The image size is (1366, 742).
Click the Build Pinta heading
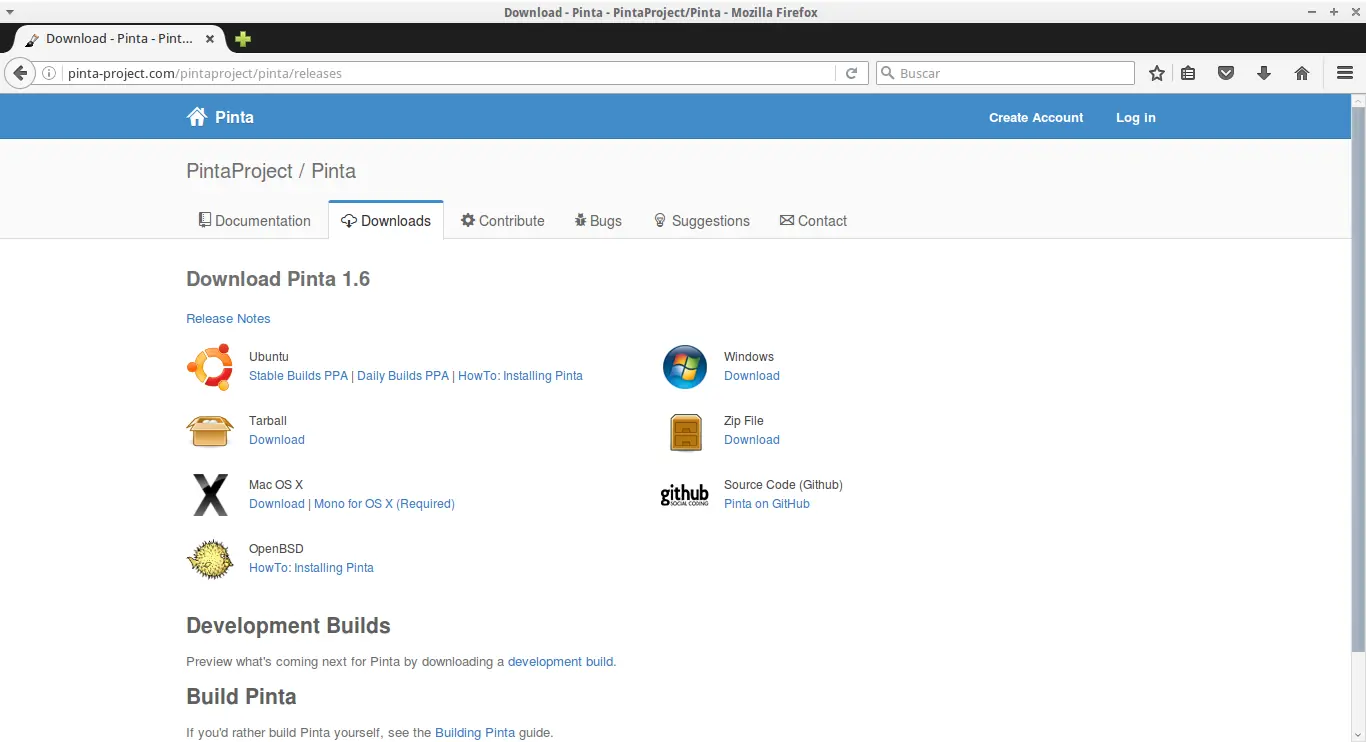pos(241,697)
